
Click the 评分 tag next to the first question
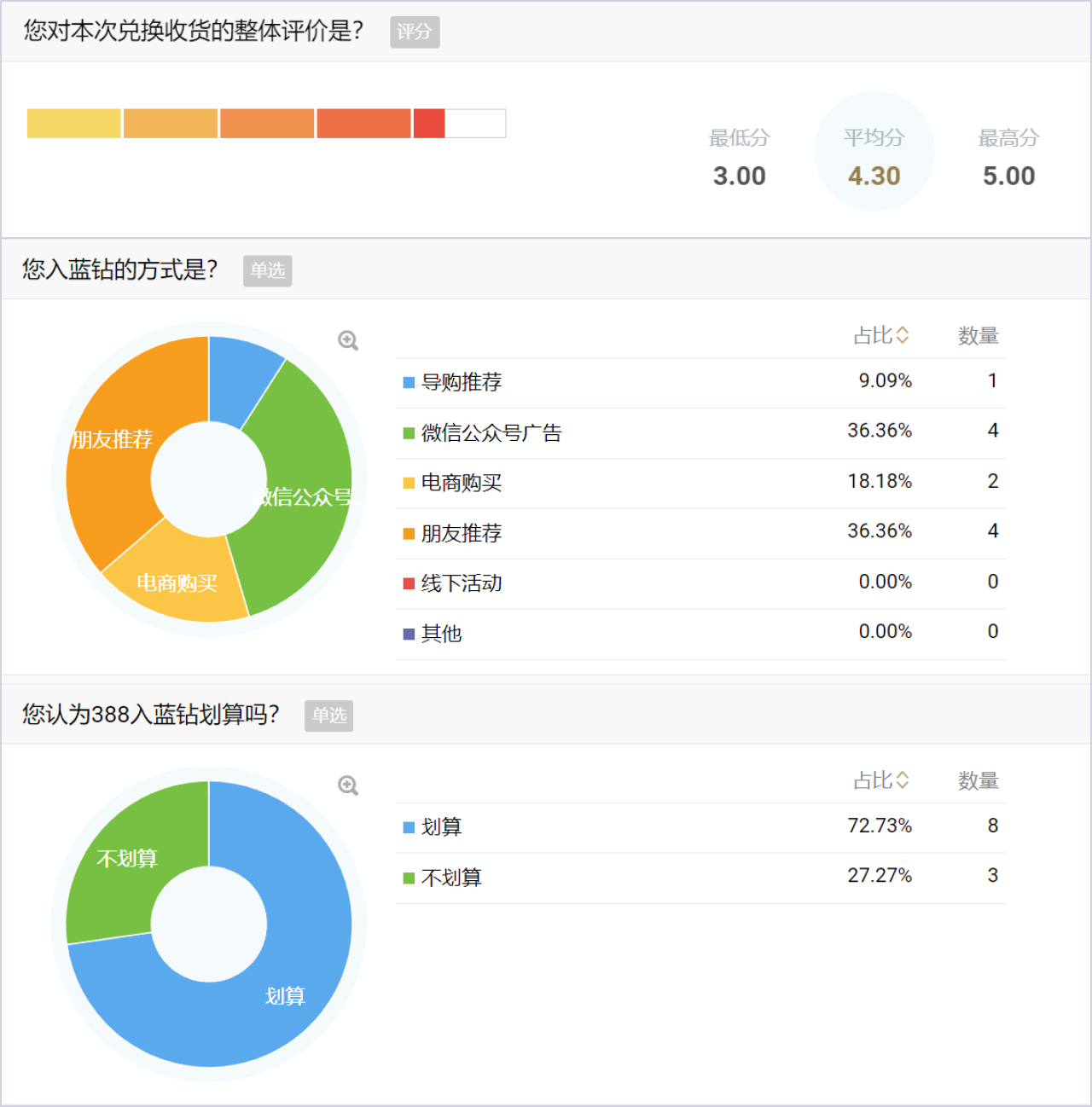[415, 32]
